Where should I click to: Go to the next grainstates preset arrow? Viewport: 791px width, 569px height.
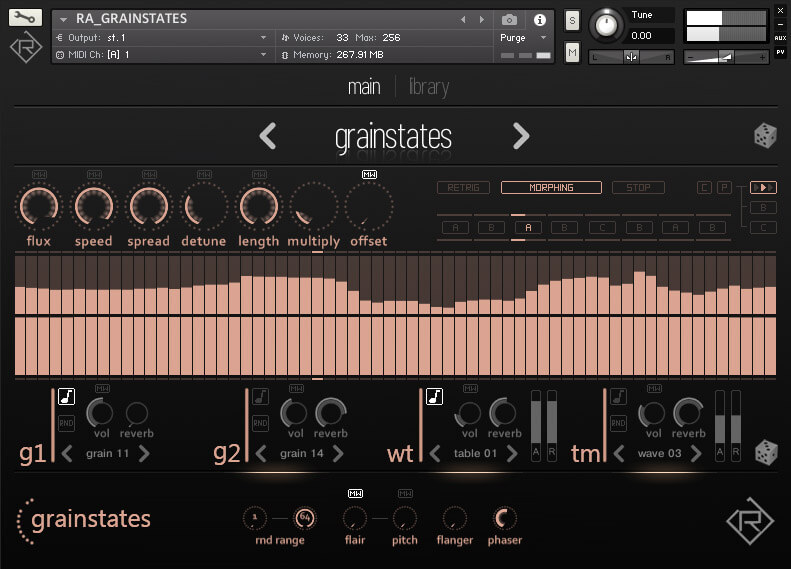(521, 137)
